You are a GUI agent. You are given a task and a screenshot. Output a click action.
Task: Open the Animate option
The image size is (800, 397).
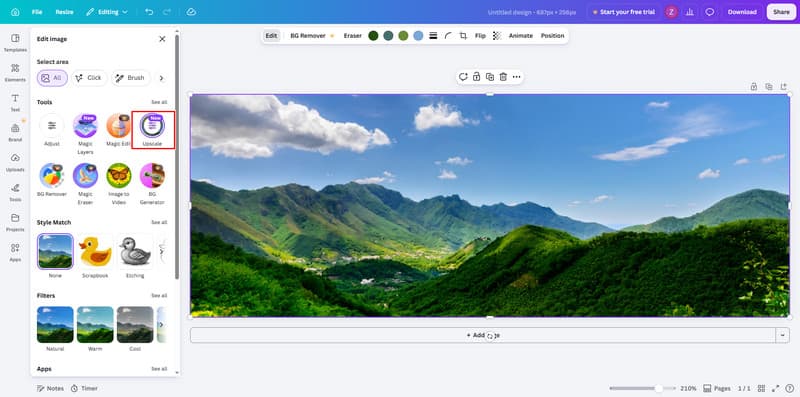click(520, 36)
